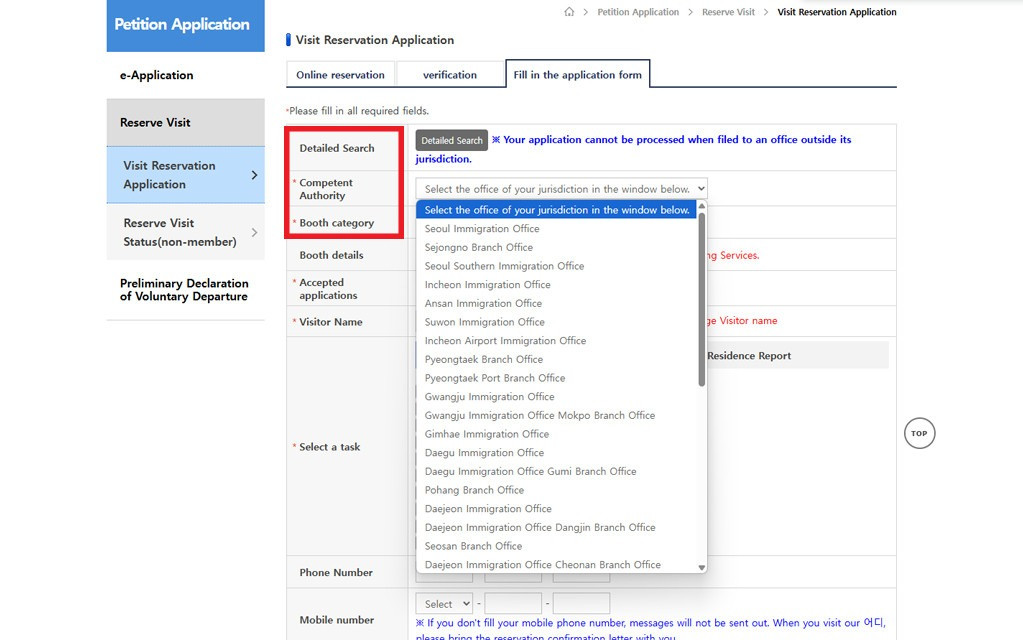Click the dropdown list scroll-down arrow
The width and height of the screenshot is (1023, 640).
(701, 567)
